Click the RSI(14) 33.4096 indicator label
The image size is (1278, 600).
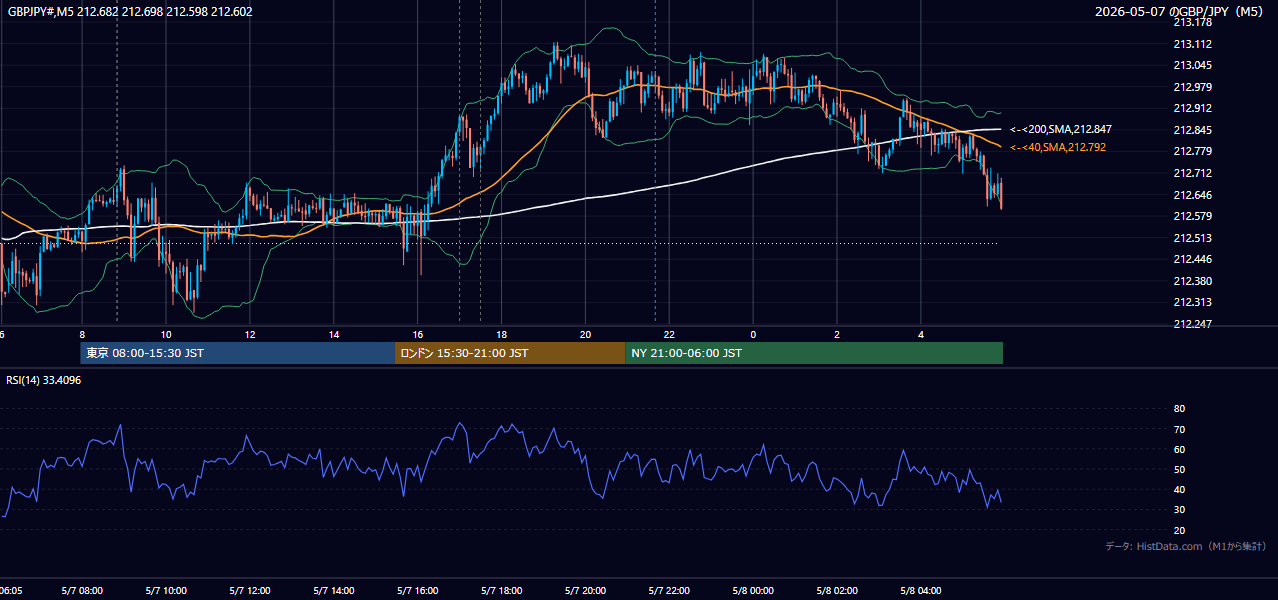click(x=44, y=380)
